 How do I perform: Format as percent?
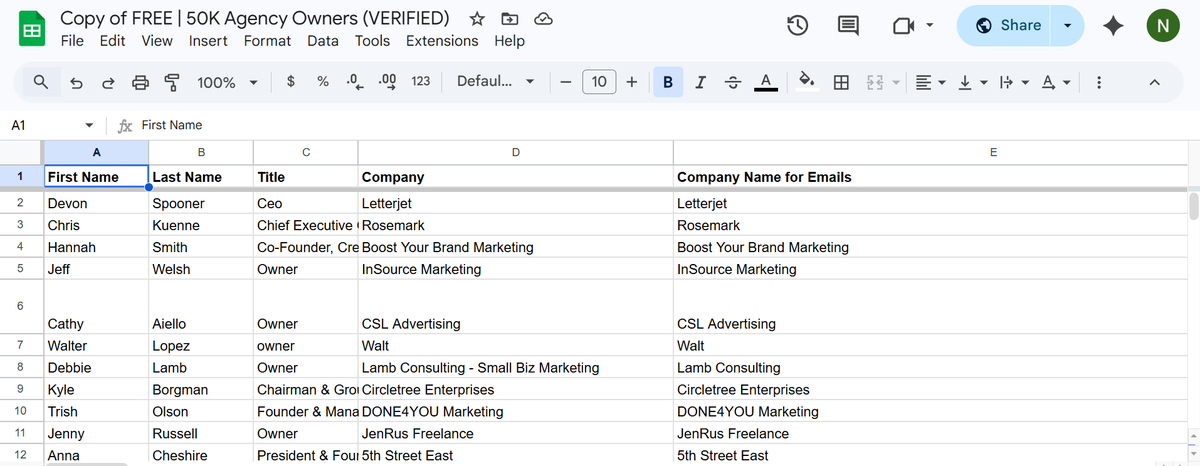click(x=323, y=82)
